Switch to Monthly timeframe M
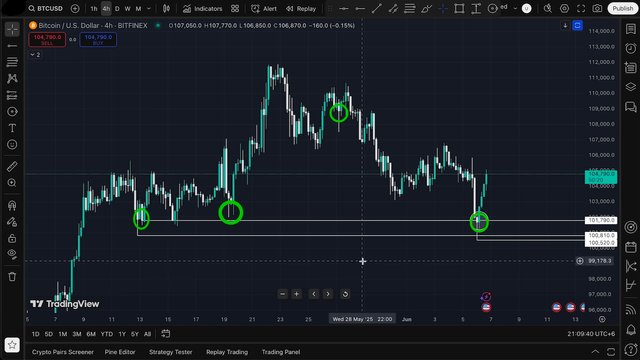The width and height of the screenshot is (640, 360). pos(138,9)
